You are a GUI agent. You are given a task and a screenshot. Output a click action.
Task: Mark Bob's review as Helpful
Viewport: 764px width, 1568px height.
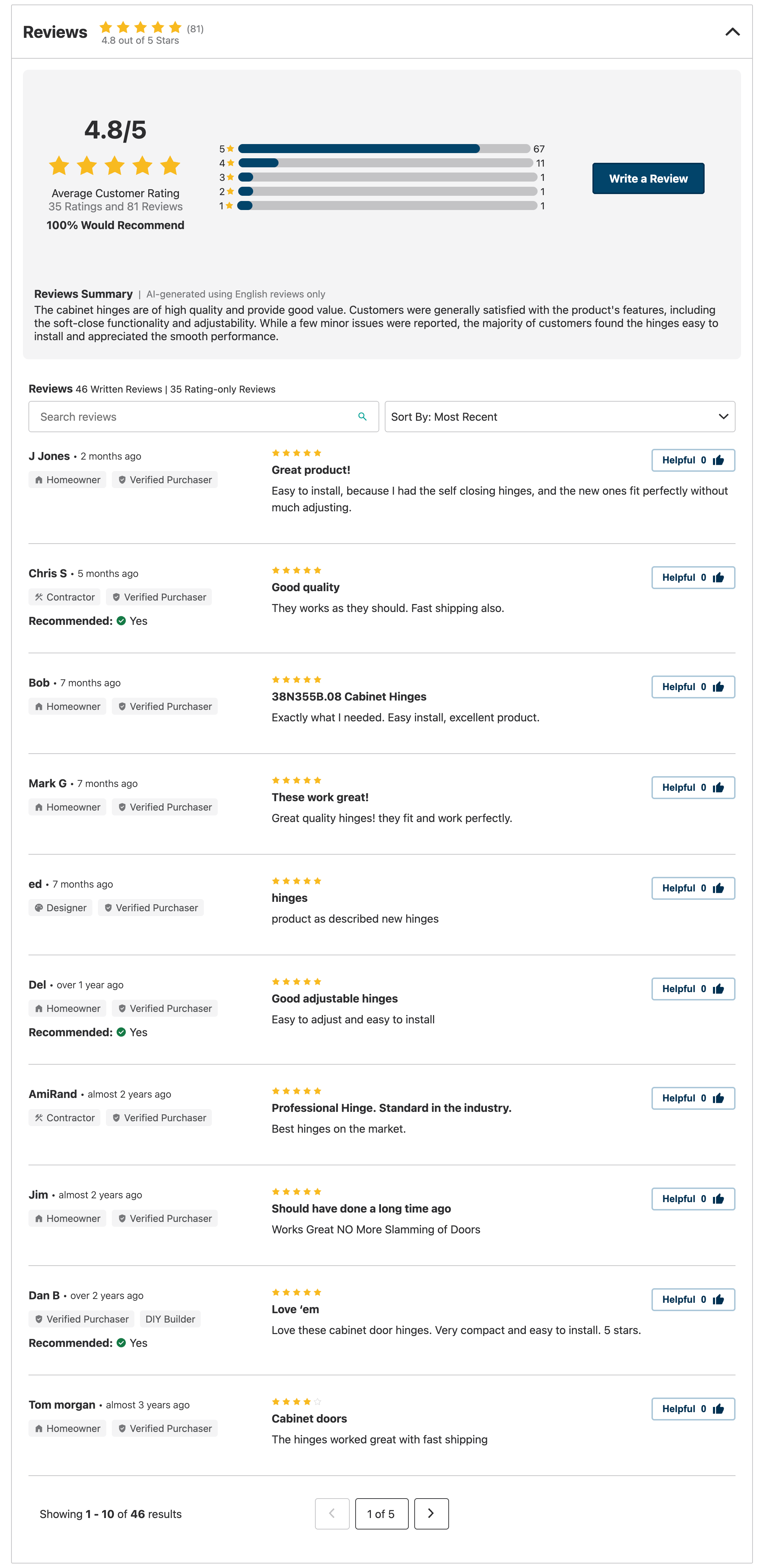pos(692,687)
